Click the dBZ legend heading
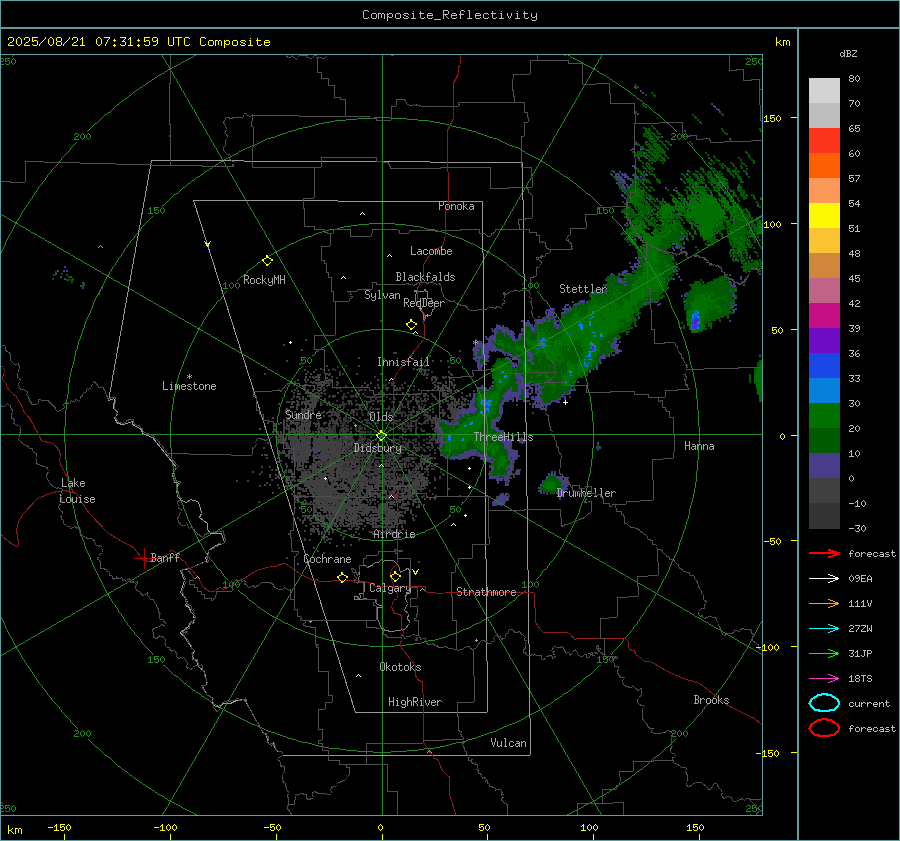The height and width of the screenshot is (841, 900). (848, 53)
